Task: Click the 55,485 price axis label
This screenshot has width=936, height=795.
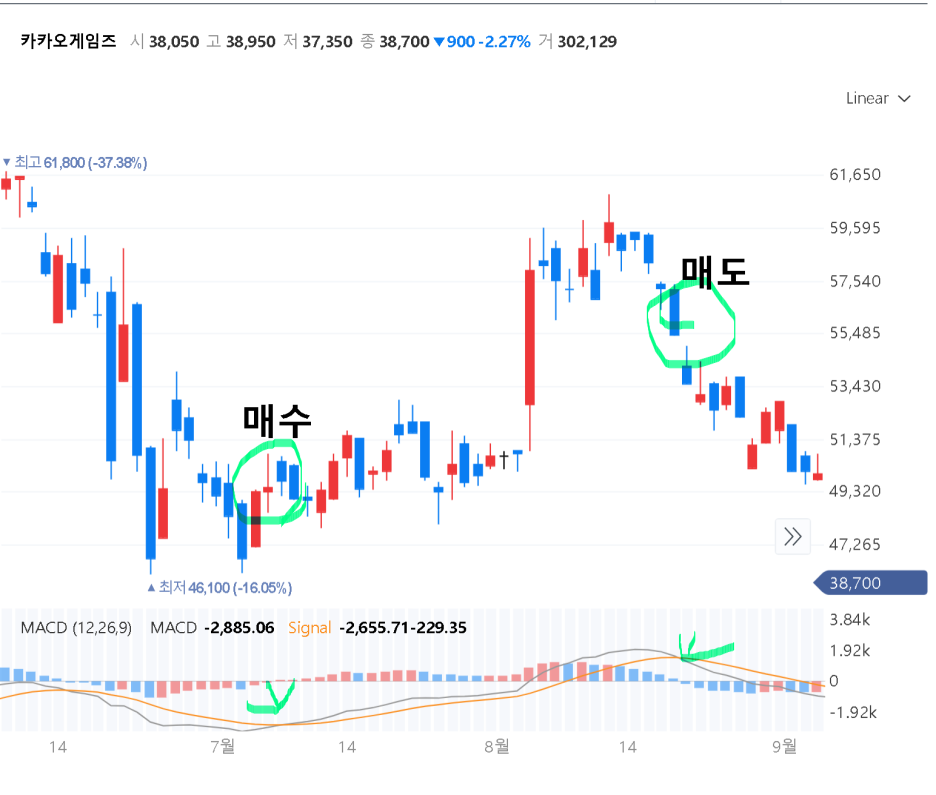Action: point(855,333)
